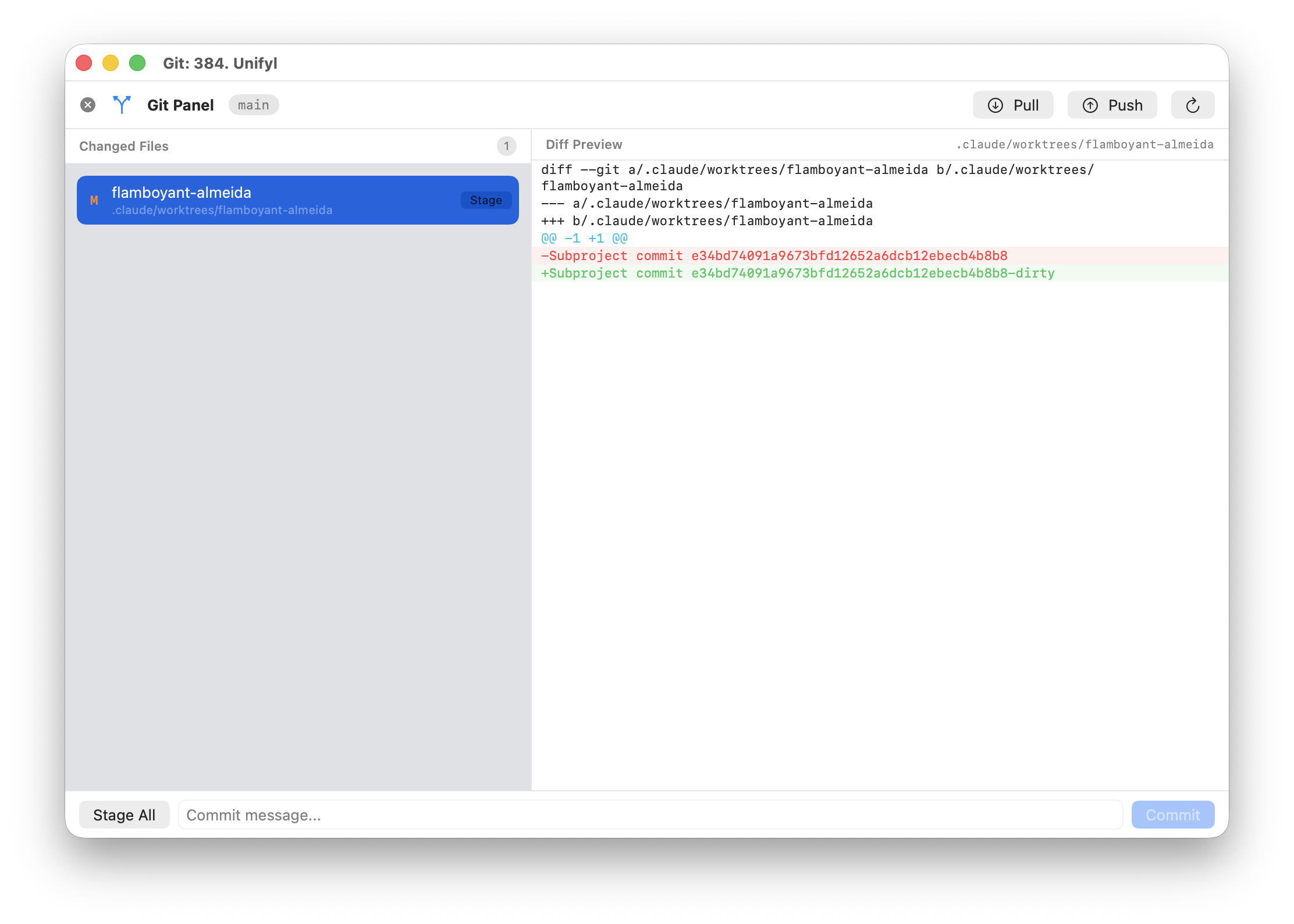
Task: Click inside the commit message field
Action: [640, 815]
